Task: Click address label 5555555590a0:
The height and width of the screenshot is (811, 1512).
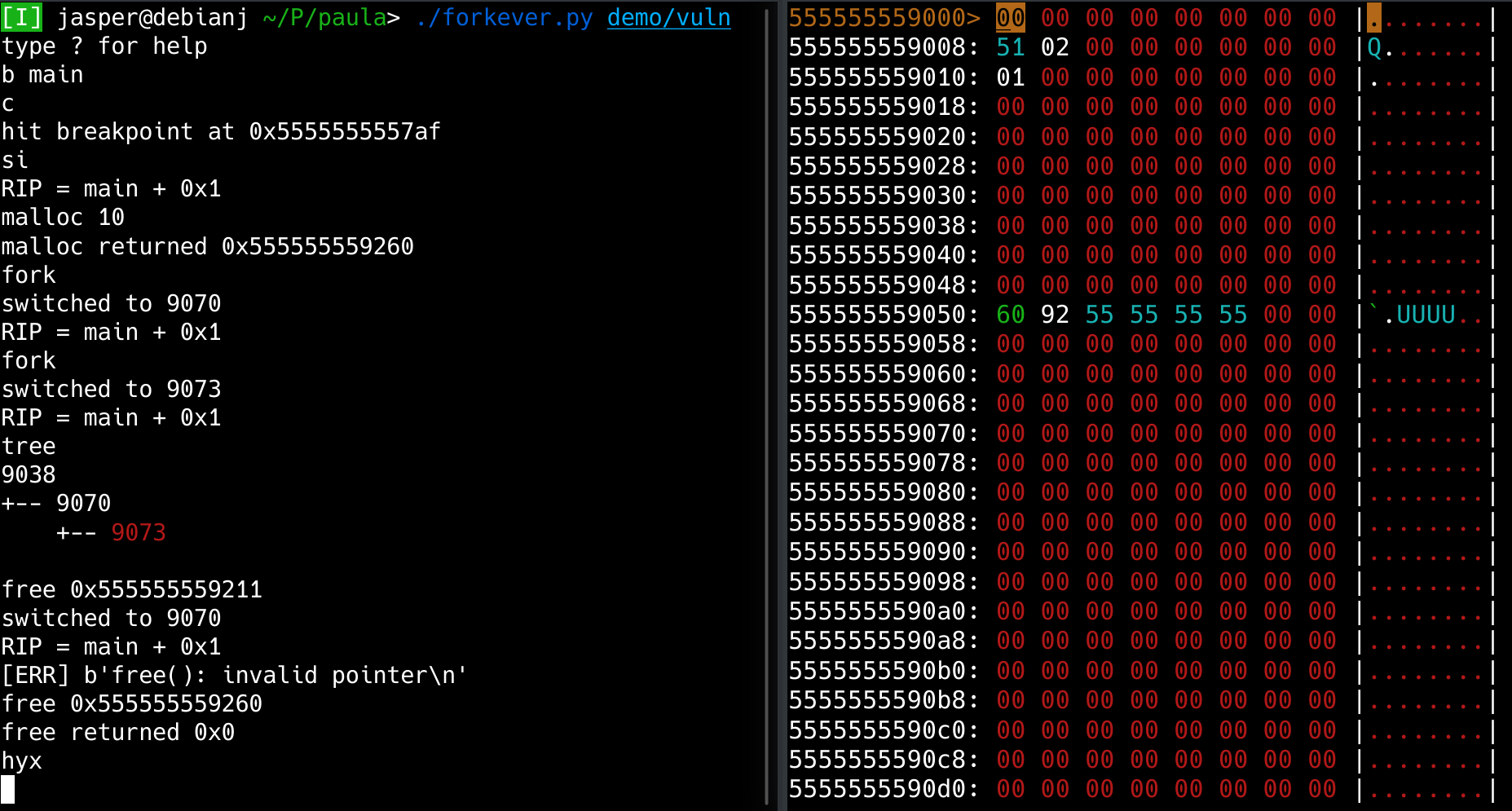Action: (884, 611)
